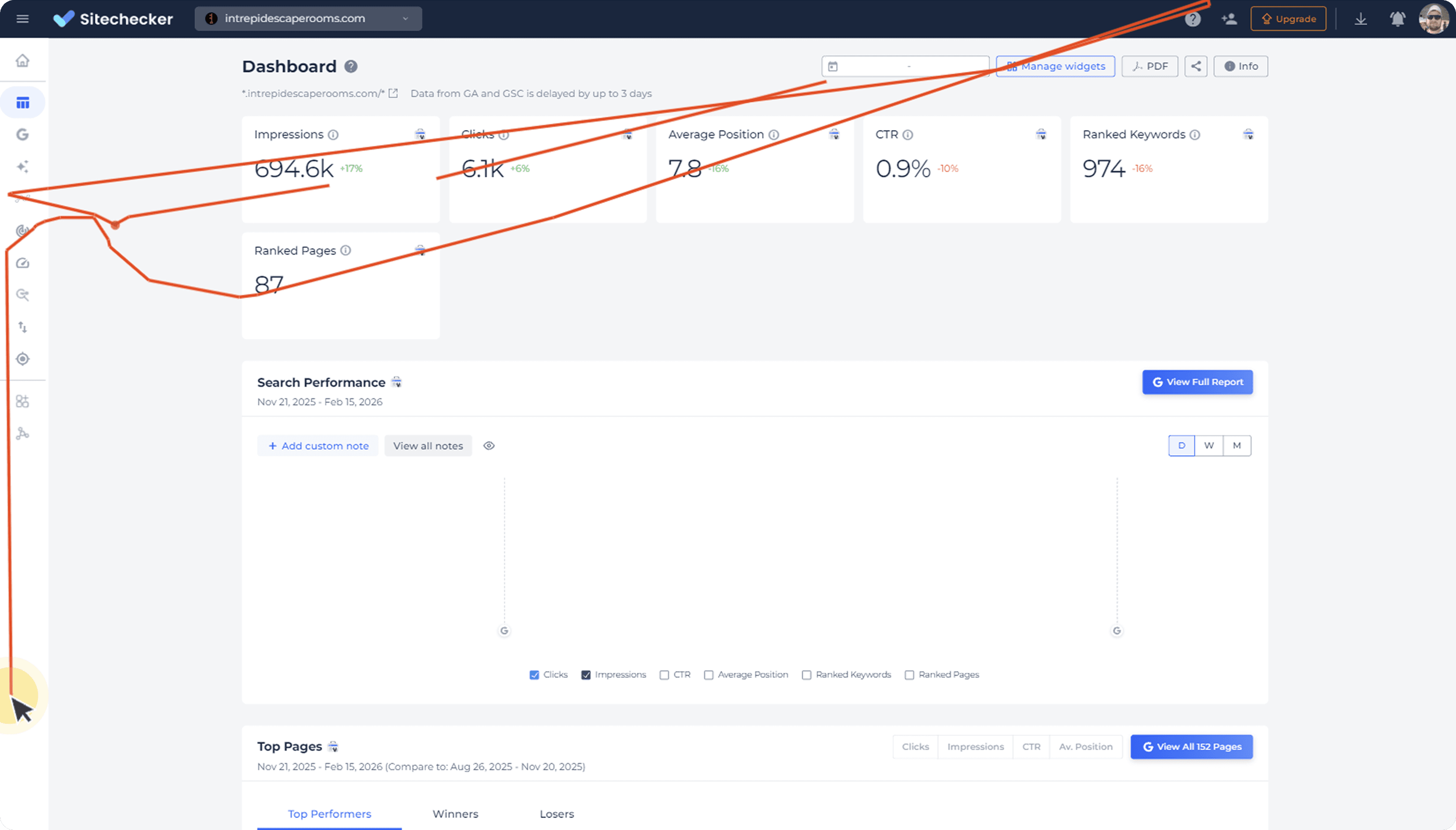Switch chart to weekly W view
This screenshot has width=1456, height=830.
coord(1209,446)
